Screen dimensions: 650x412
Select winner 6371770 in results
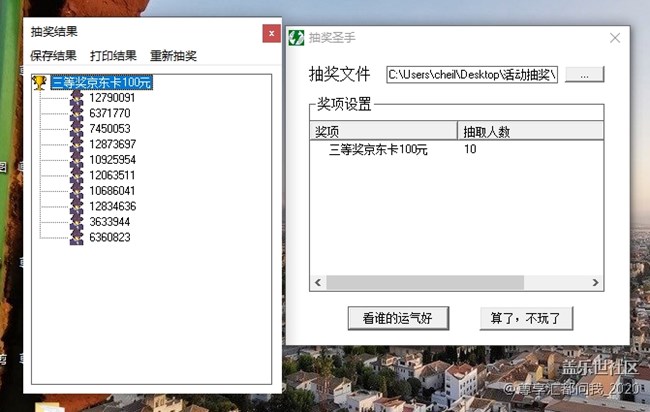[x=110, y=113]
